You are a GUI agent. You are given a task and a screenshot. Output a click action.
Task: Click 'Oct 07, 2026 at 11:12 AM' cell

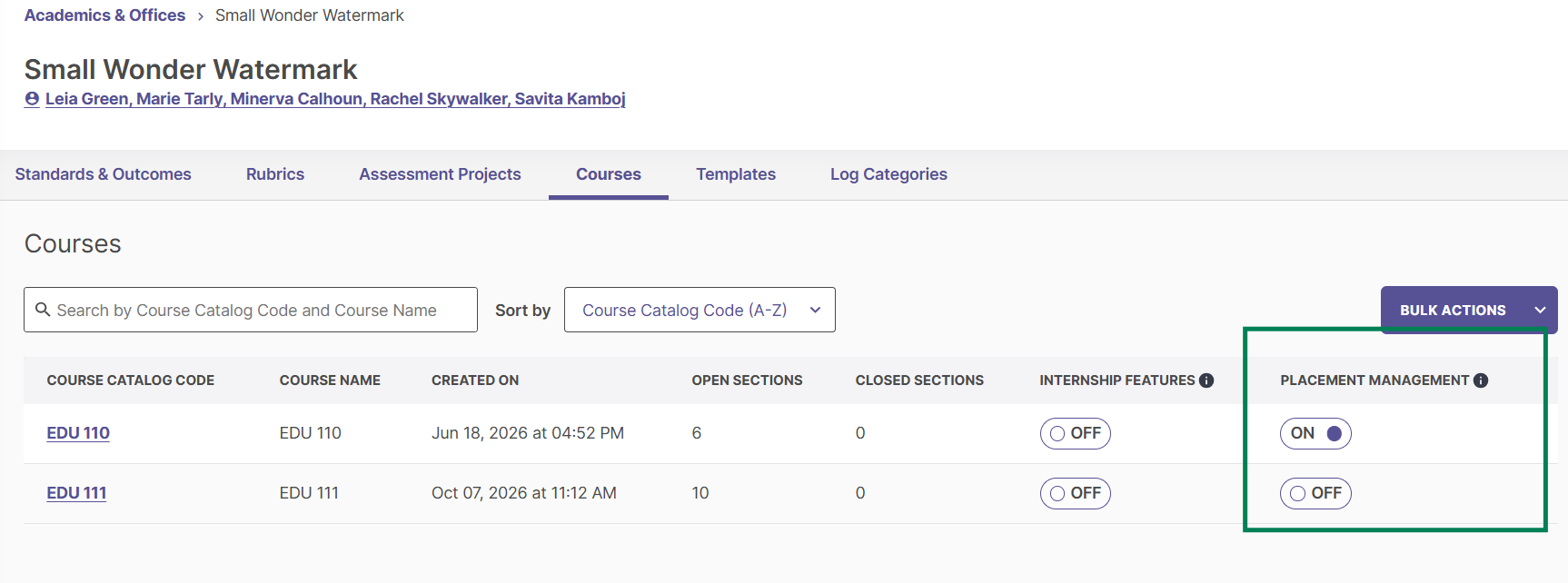point(524,493)
